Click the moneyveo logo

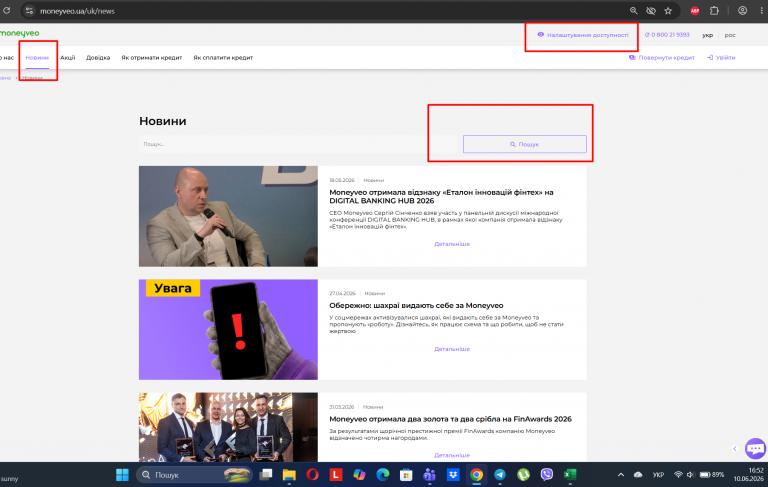coord(20,33)
